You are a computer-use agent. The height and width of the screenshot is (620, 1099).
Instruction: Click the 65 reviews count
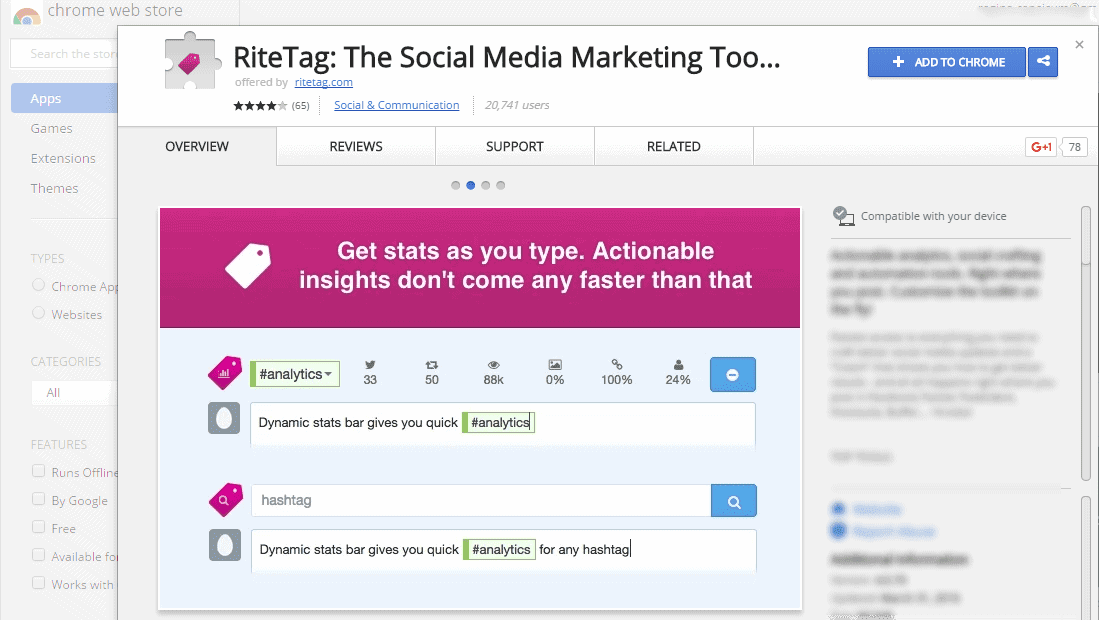301,106
